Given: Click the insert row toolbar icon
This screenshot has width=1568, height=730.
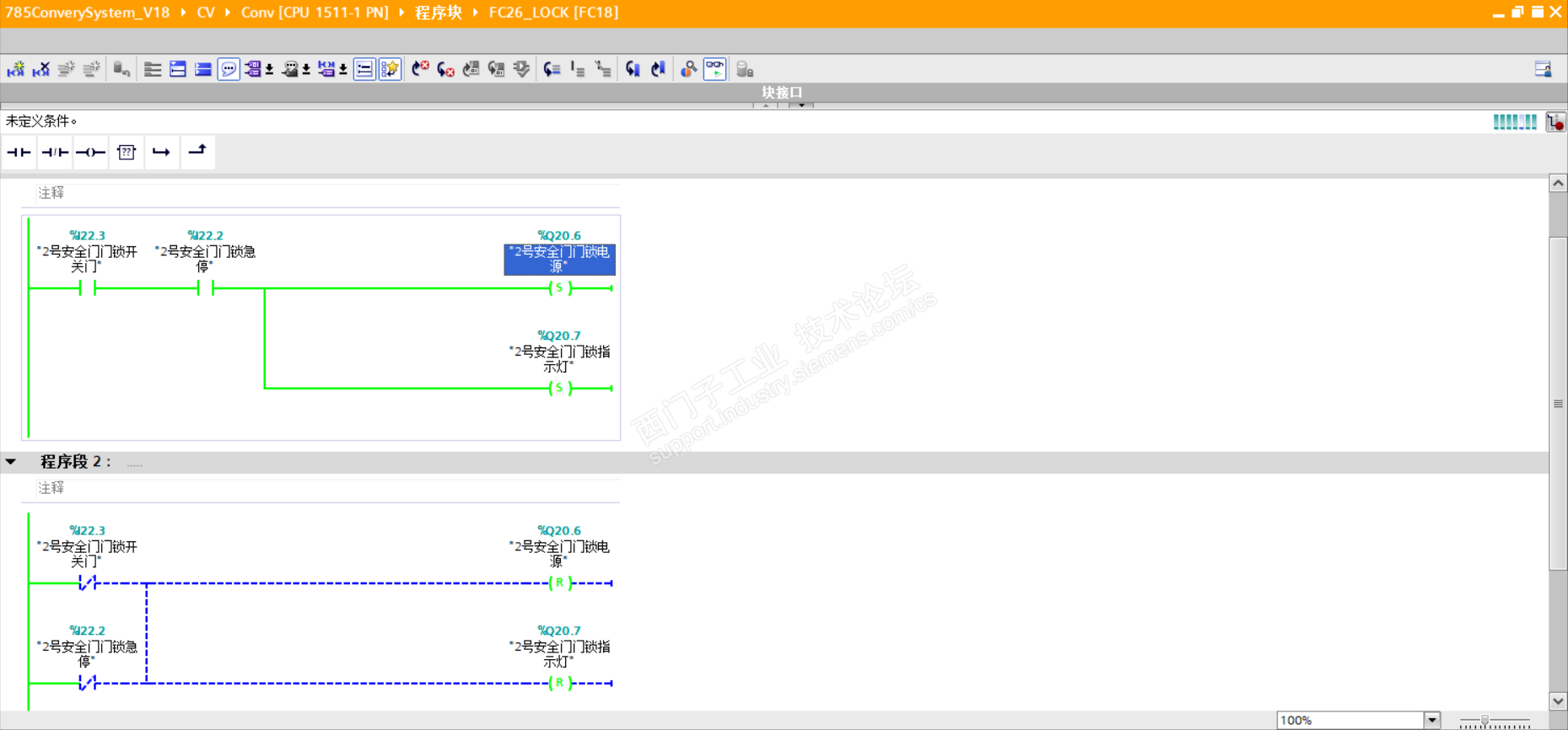Looking at the screenshot, I should point(66,69).
